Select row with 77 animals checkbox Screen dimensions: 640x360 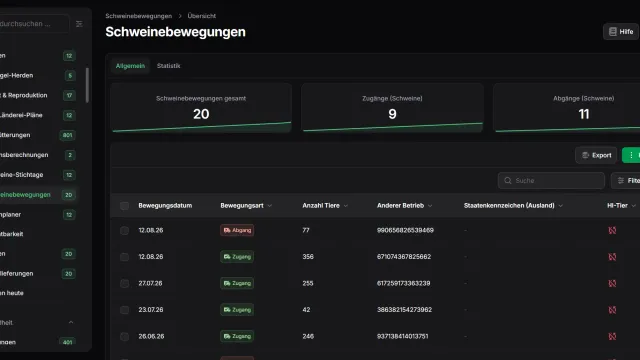[x=124, y=231]
